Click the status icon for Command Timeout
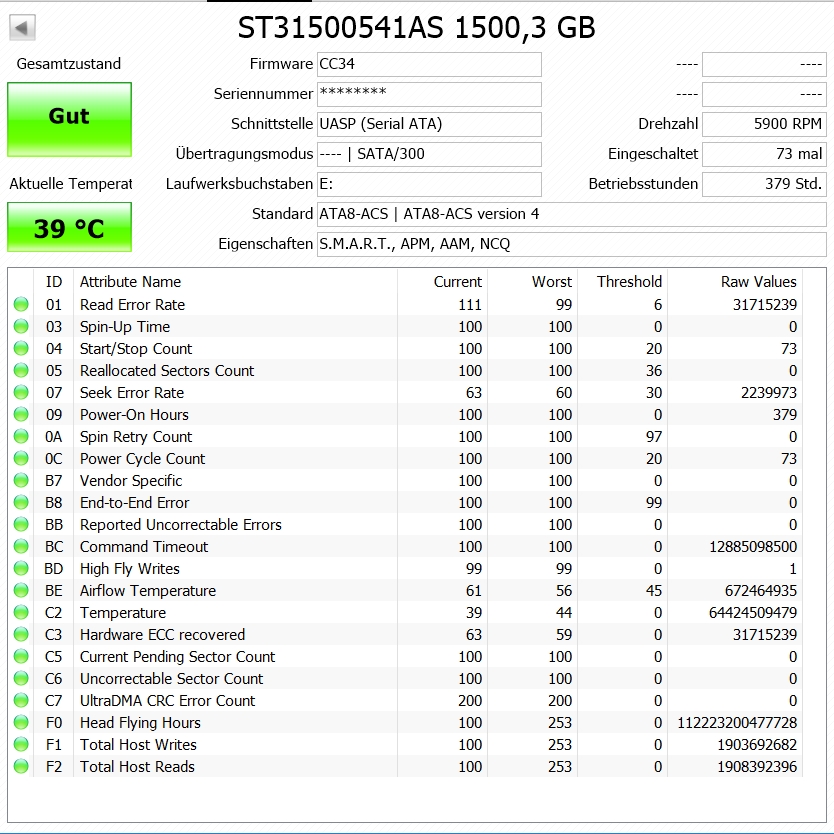Image resolution: width=834 pixels, height=834 pixels. pyautogui.click(x=21, y=546)
